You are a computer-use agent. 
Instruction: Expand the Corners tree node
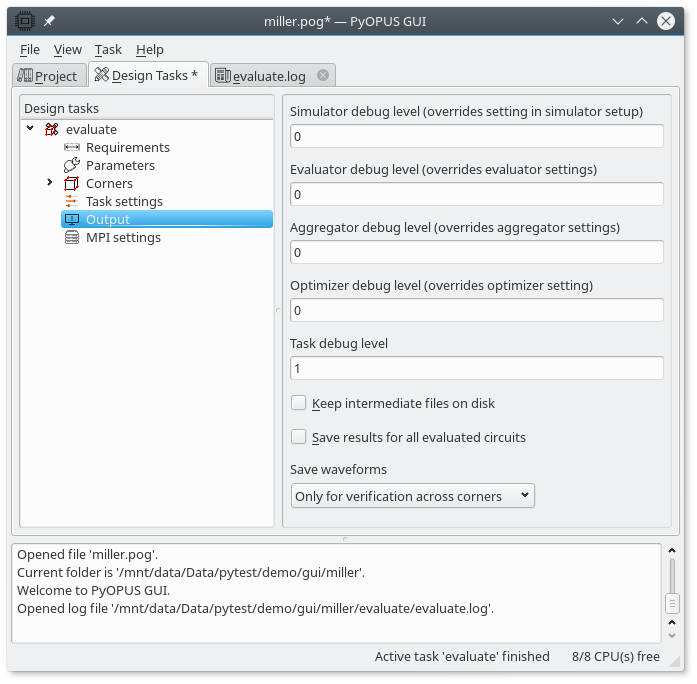(50, 183)
